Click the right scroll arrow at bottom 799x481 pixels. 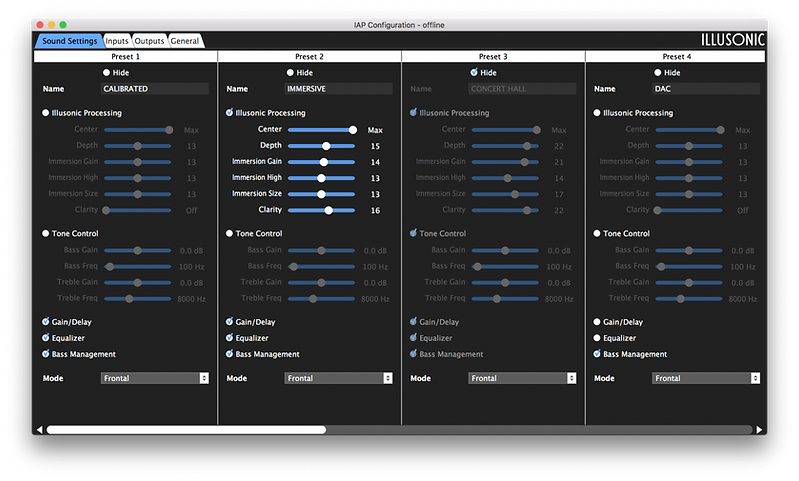coord(760,430)
